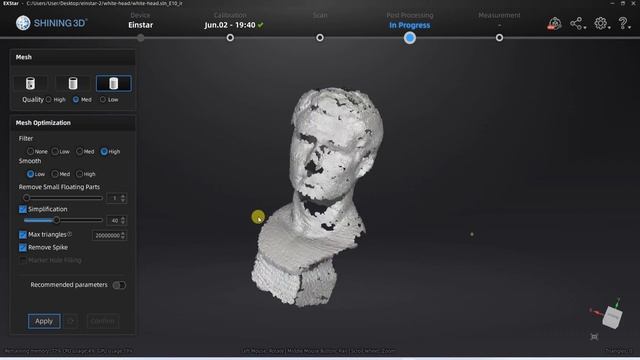
Task: Click the view orientation cube
Action: [x=612, y=317]
